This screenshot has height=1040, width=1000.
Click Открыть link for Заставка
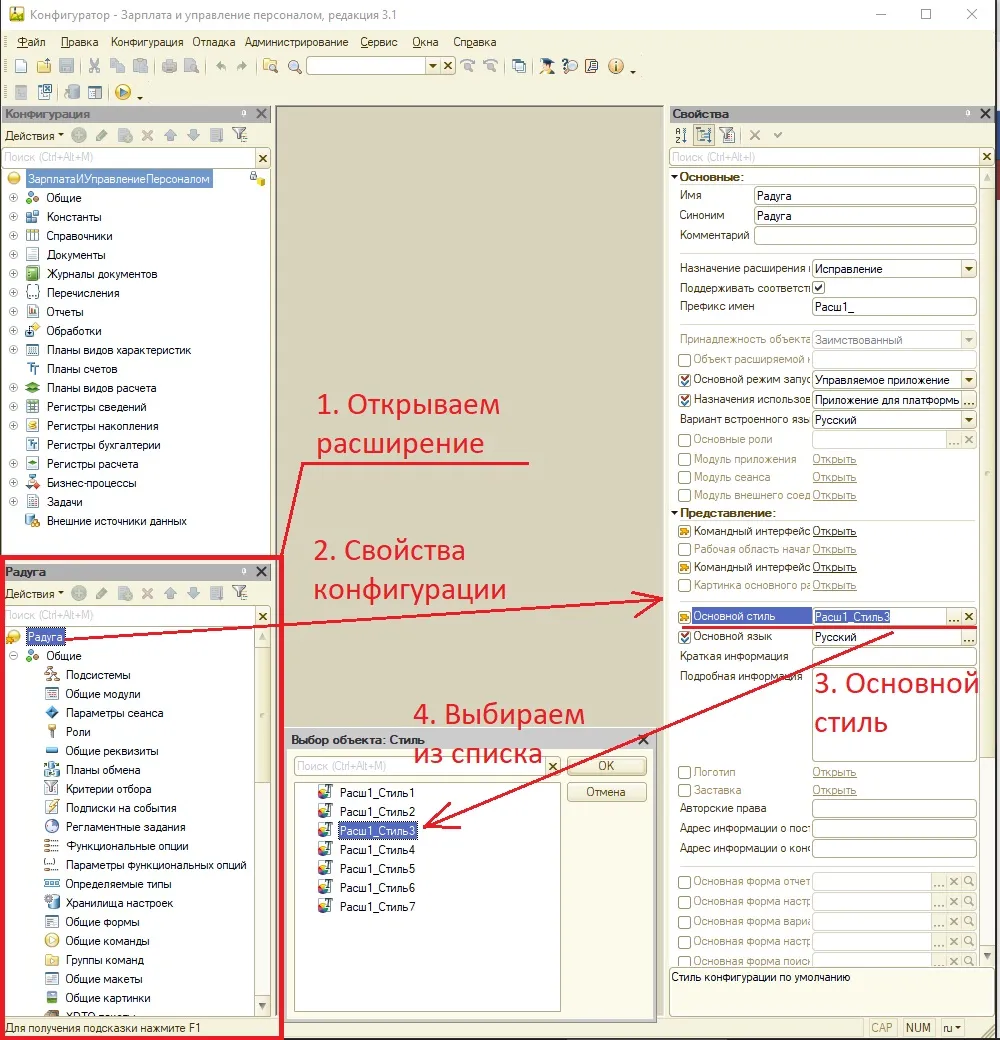coord(834,790)
